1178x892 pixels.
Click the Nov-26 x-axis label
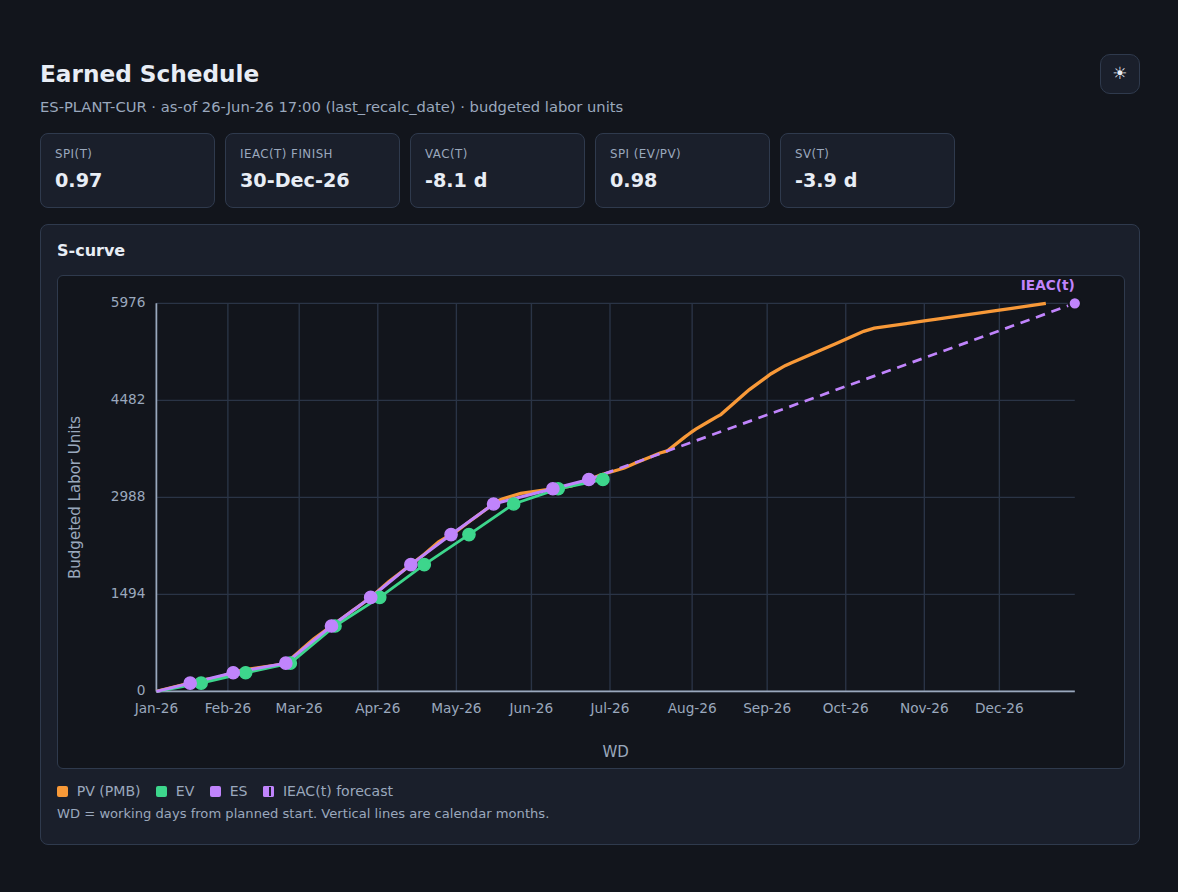(924, 708)
